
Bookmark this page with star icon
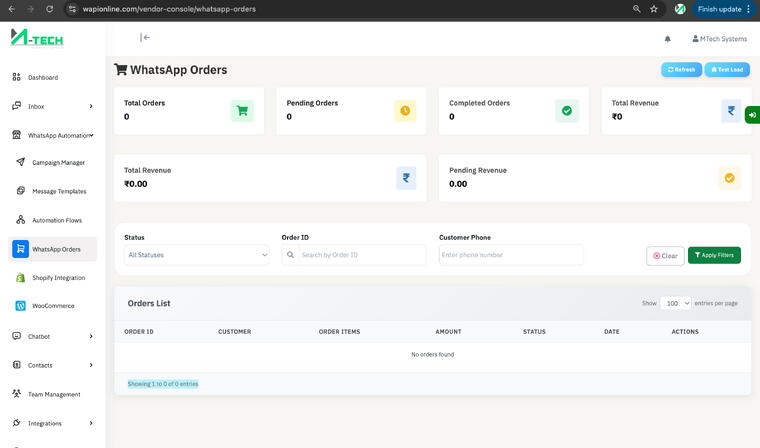[654, 9]
